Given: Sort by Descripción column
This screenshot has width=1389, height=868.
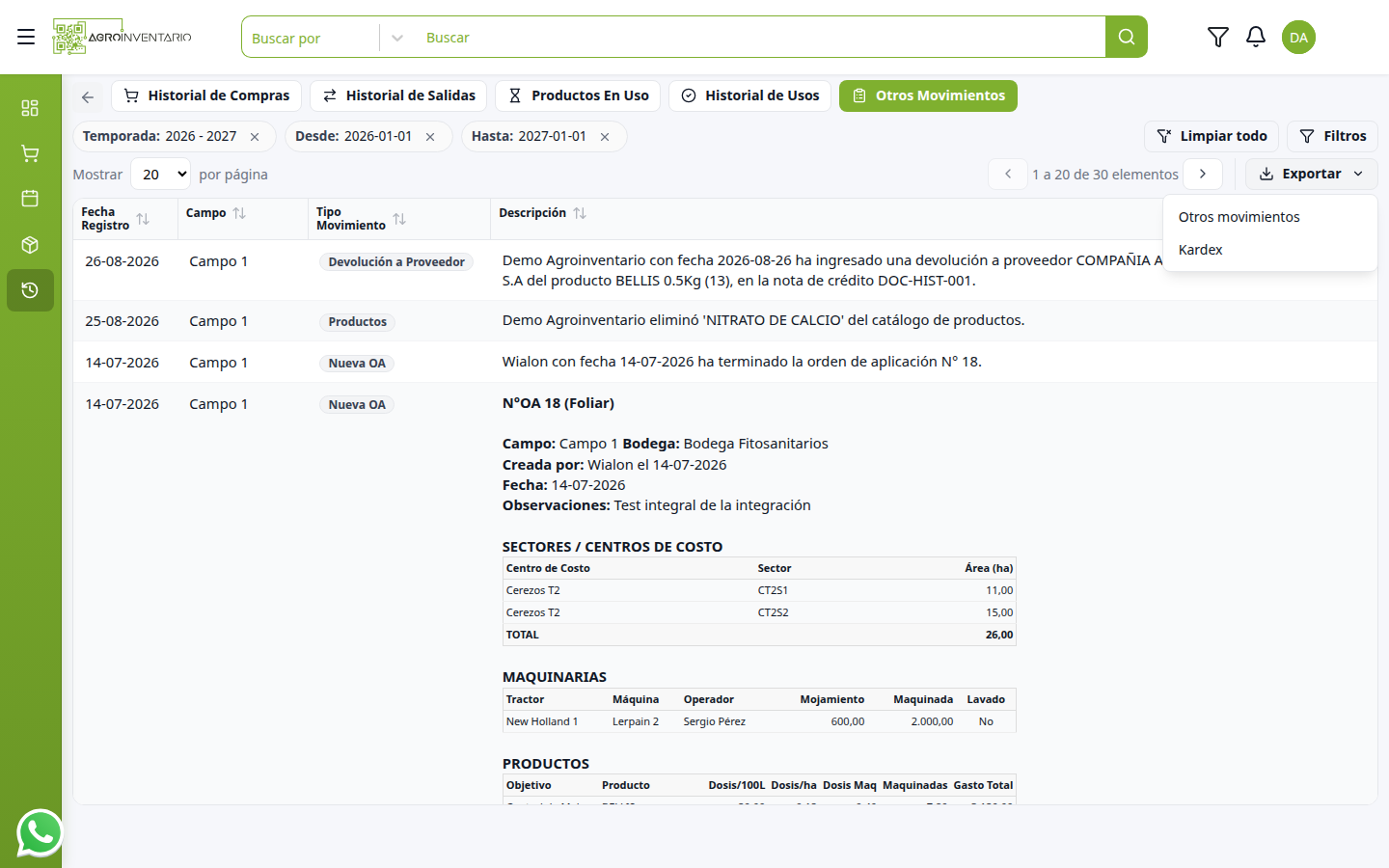Looking at the screenshot, I should point(580,213).
